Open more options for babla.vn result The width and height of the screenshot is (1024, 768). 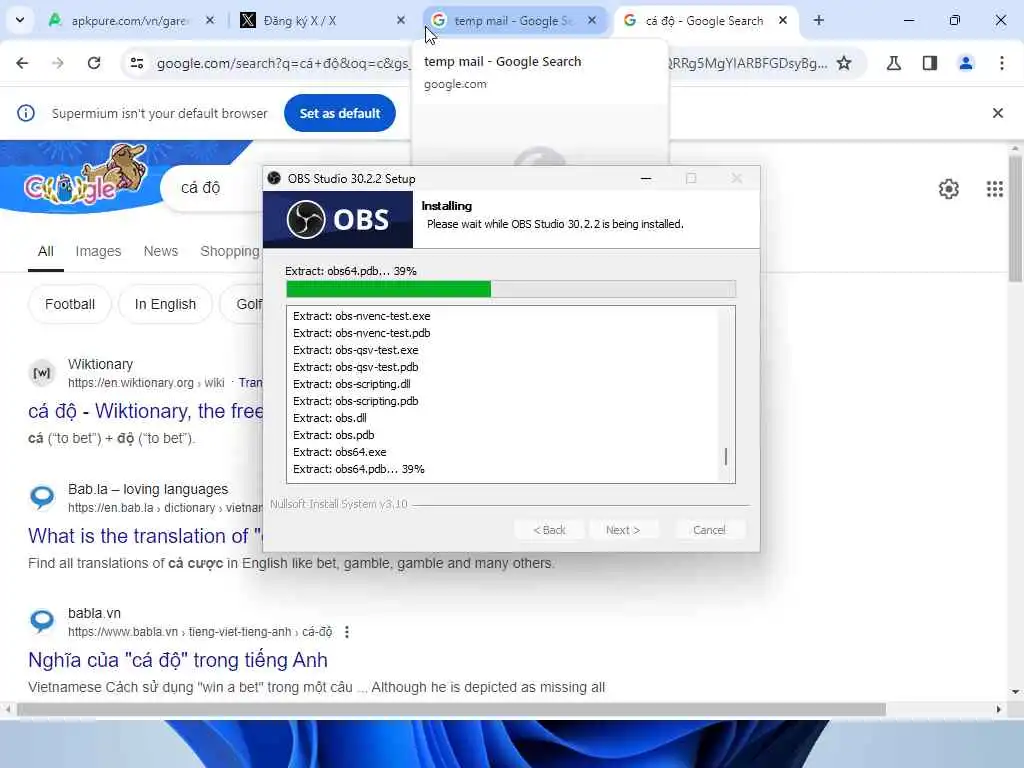[347, 632]
